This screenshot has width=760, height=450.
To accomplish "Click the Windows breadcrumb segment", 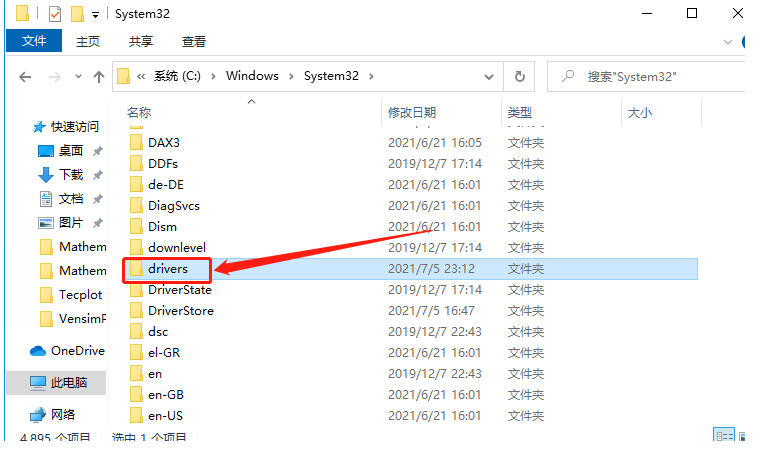I will pyautogui.click(x=252, y=76).
